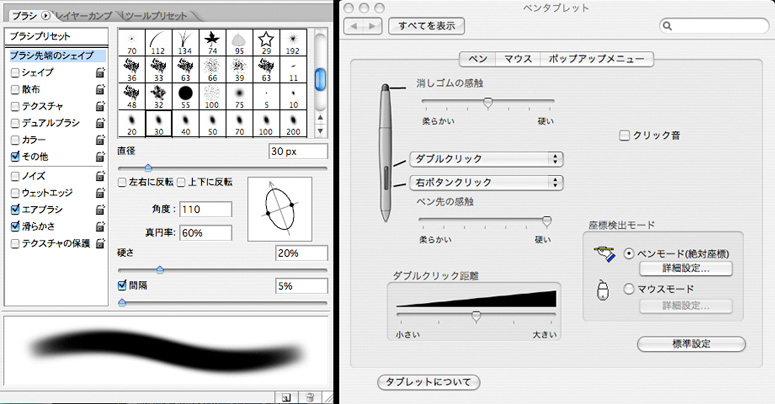
Task: Open the ダブルクリック dropdown
Action: (x=485, y=159)
